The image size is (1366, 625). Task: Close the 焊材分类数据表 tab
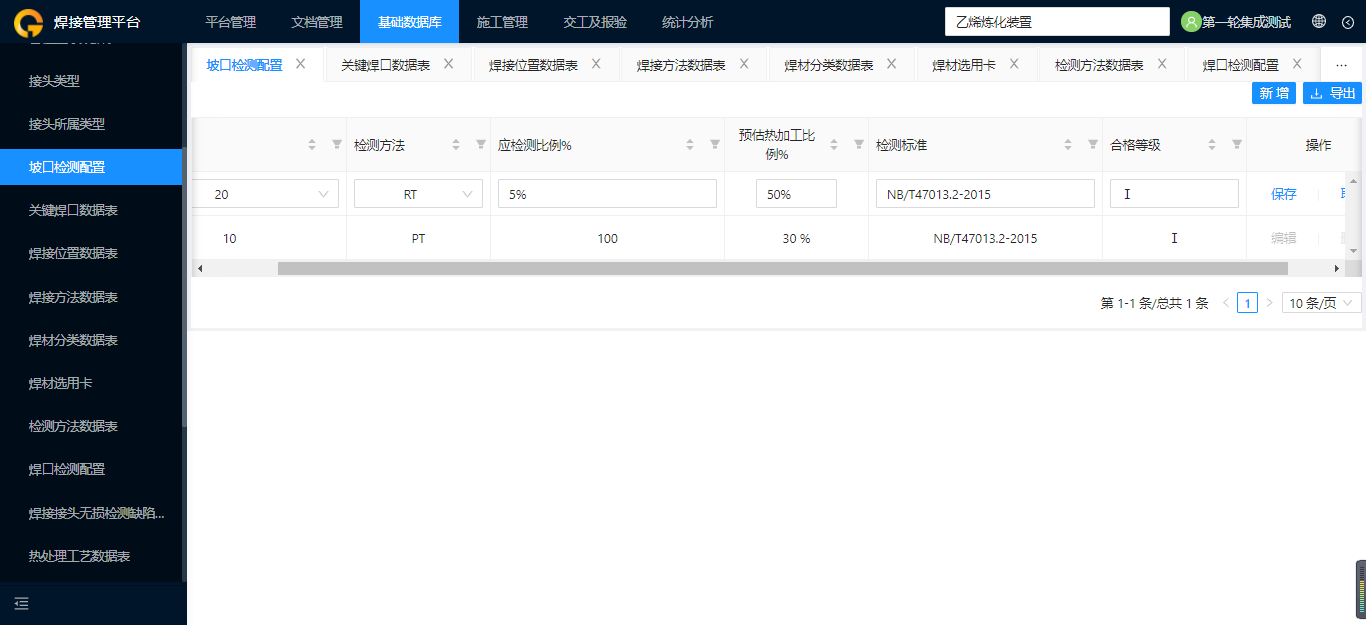click(x=892, y=64)
